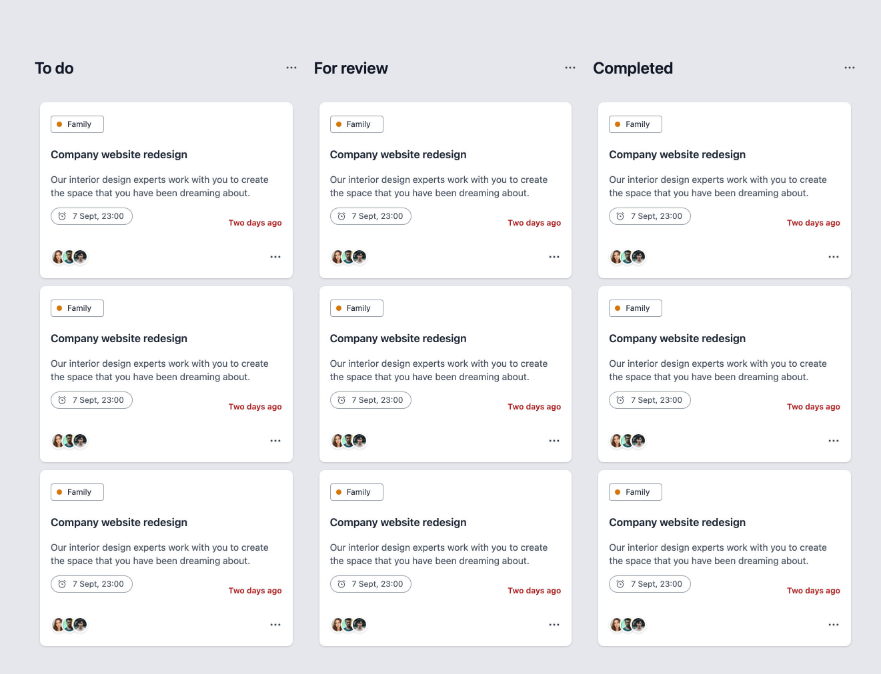Click the orange dot on bottom For review card tag

point(338,492)
